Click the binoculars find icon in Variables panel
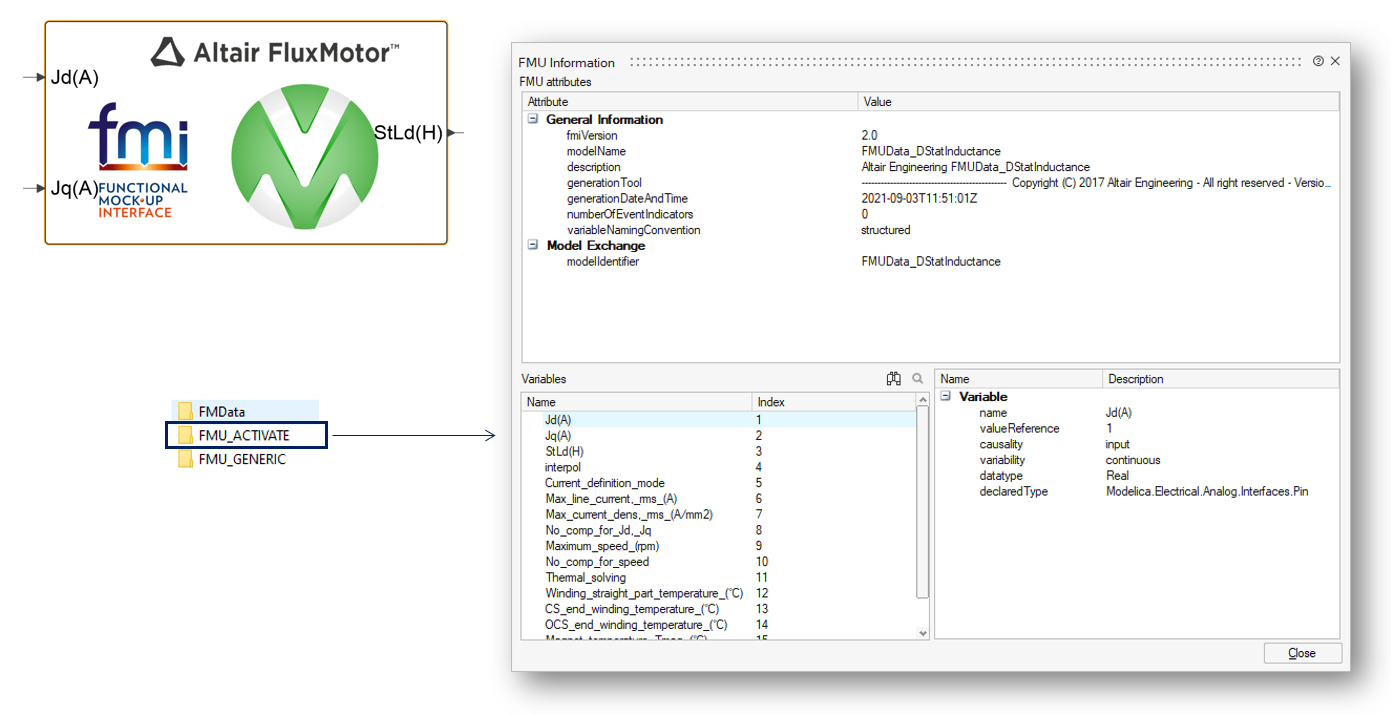Image resolution: width=1391 pixels, height=715 pixels. coord(893,379)
